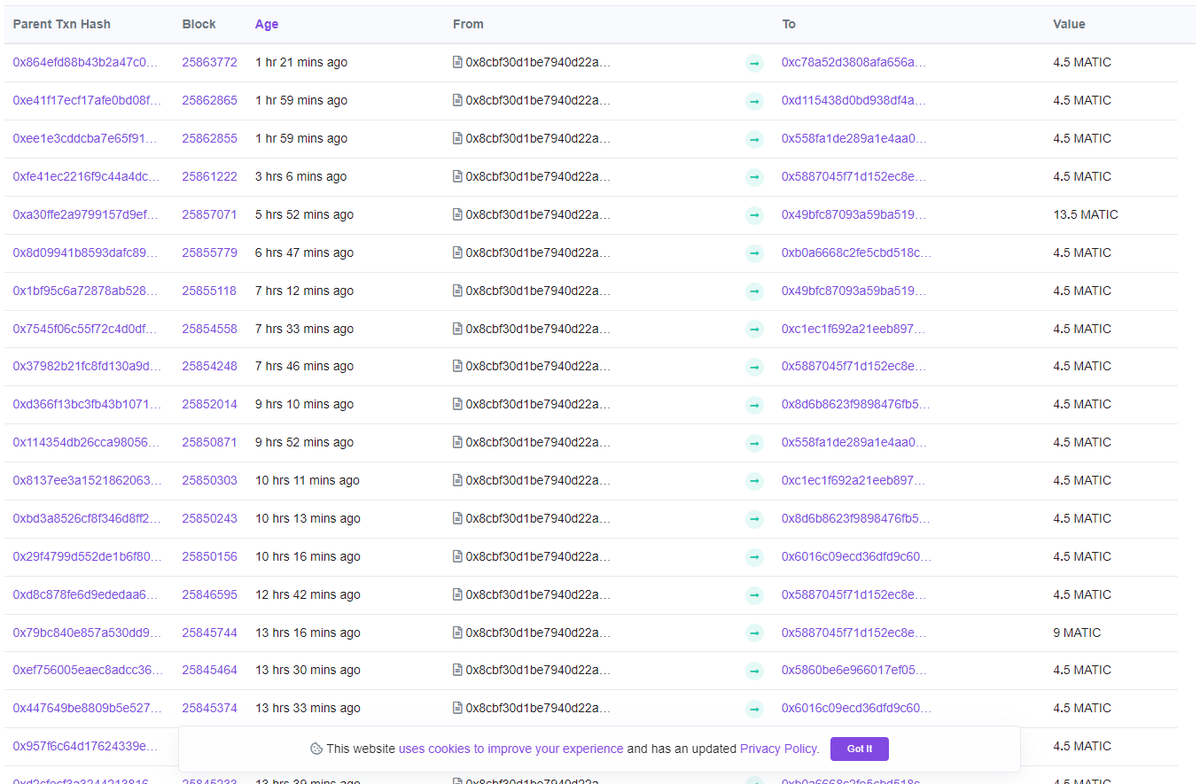Open recipient 0x6016c09ecd36dfd9c60... in block 25850156 row
Image resolution: width=1200 pixels, height=784 pixels.
coord(856,556)
